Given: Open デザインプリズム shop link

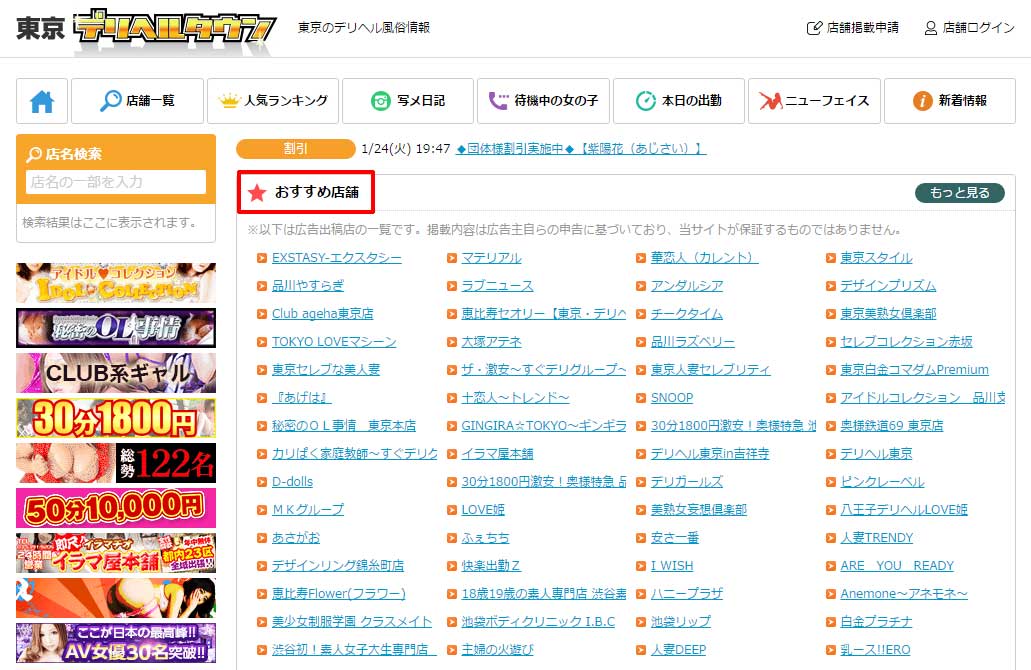Looking at the screenshot, I should pos(888,286).
